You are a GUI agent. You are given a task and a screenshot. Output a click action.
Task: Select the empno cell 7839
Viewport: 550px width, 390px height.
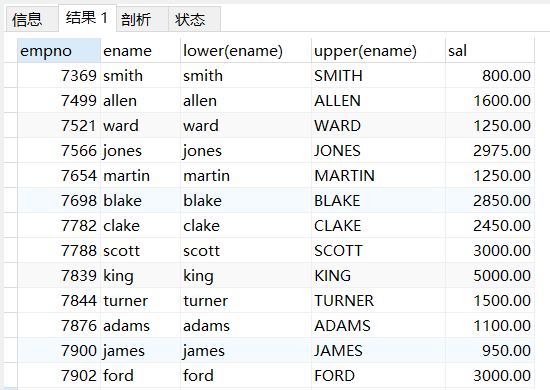pyautogui.click(x=59, y=276)
